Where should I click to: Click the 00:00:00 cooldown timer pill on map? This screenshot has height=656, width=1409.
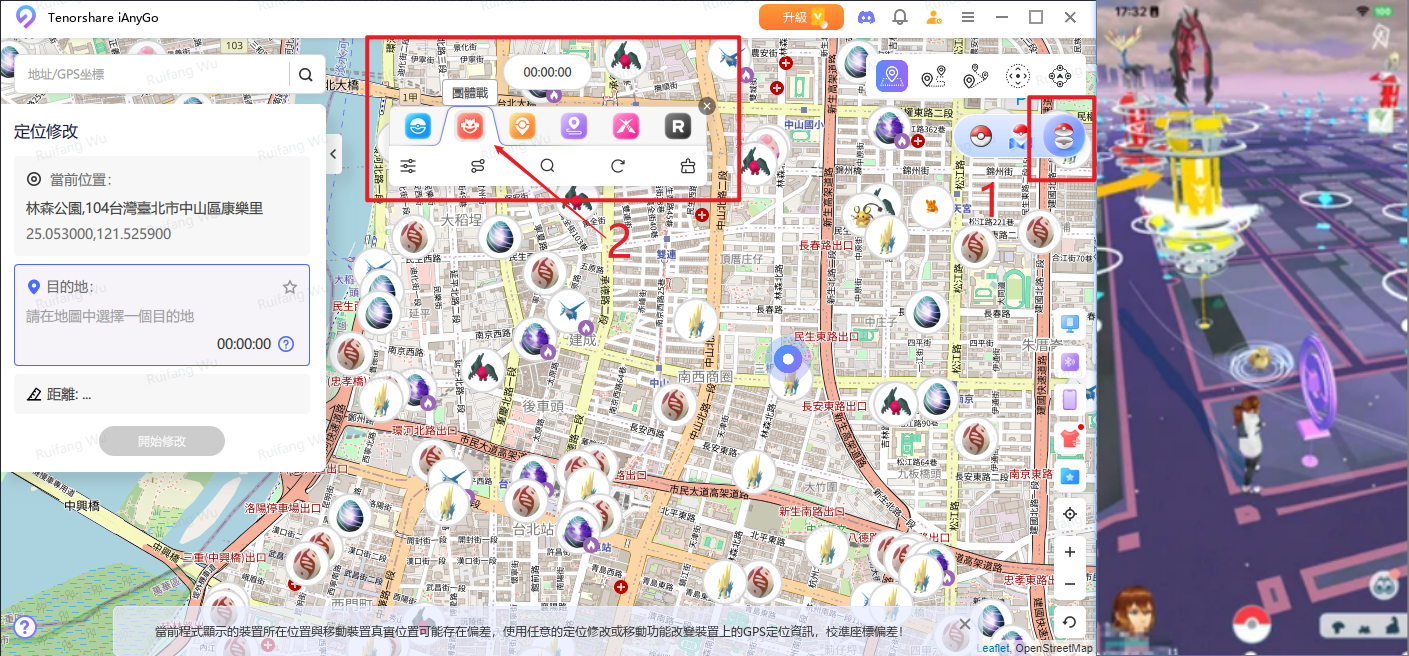pos(547,72)
